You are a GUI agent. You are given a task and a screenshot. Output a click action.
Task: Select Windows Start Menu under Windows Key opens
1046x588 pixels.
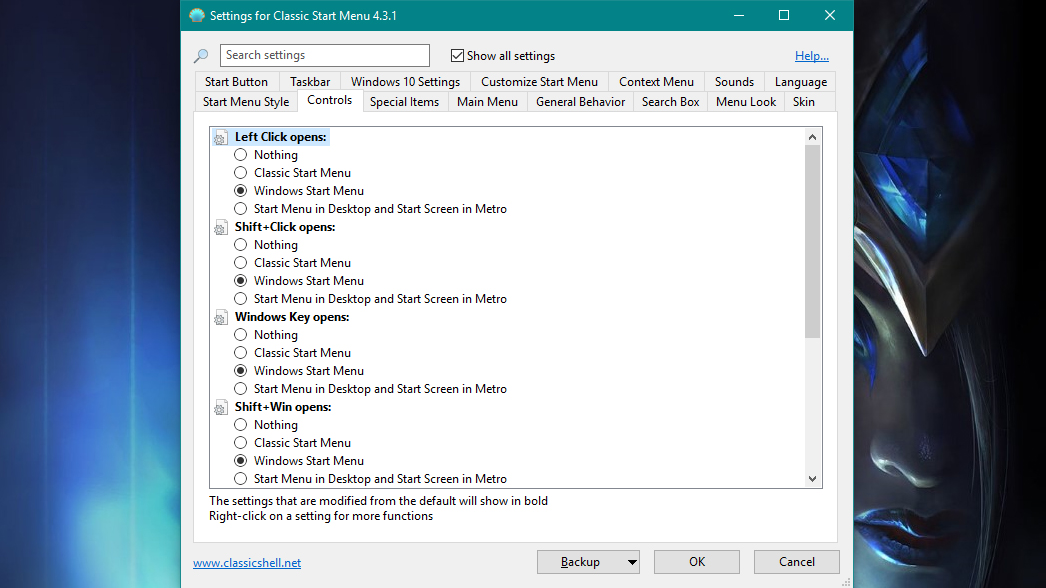pyautogui.click(x=241, y=371)
